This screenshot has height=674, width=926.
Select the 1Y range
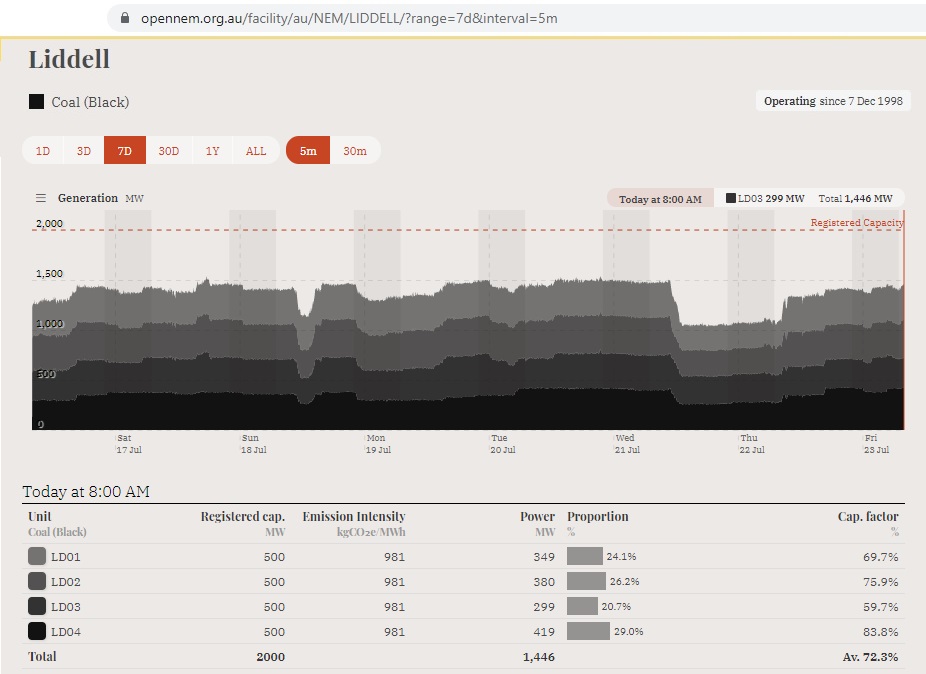tap(212, 151)
